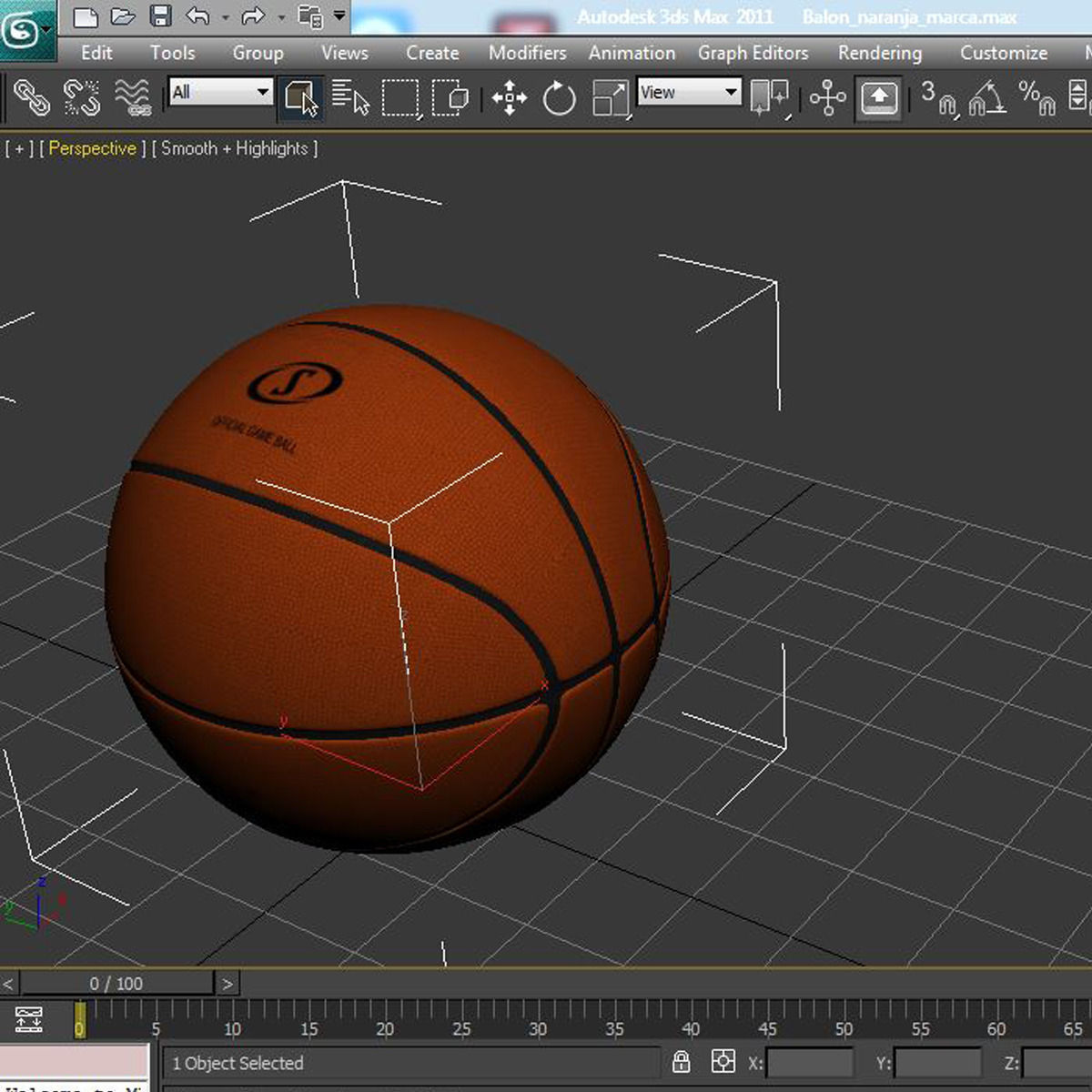Open the Group menu
This screenshot has height=1092, width=1092.
258,53
